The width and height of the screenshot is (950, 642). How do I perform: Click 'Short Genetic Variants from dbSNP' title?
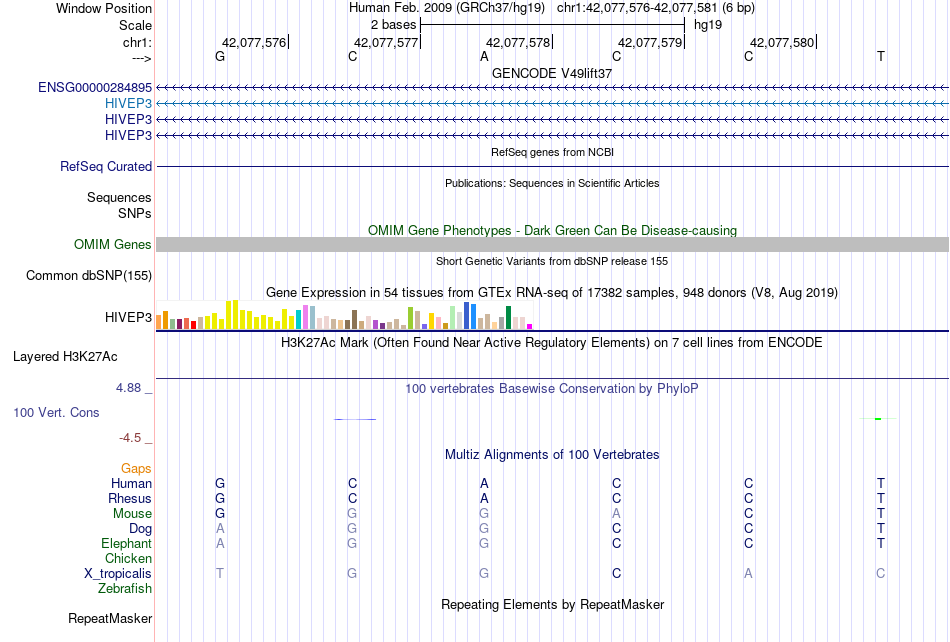coord(552,262)
